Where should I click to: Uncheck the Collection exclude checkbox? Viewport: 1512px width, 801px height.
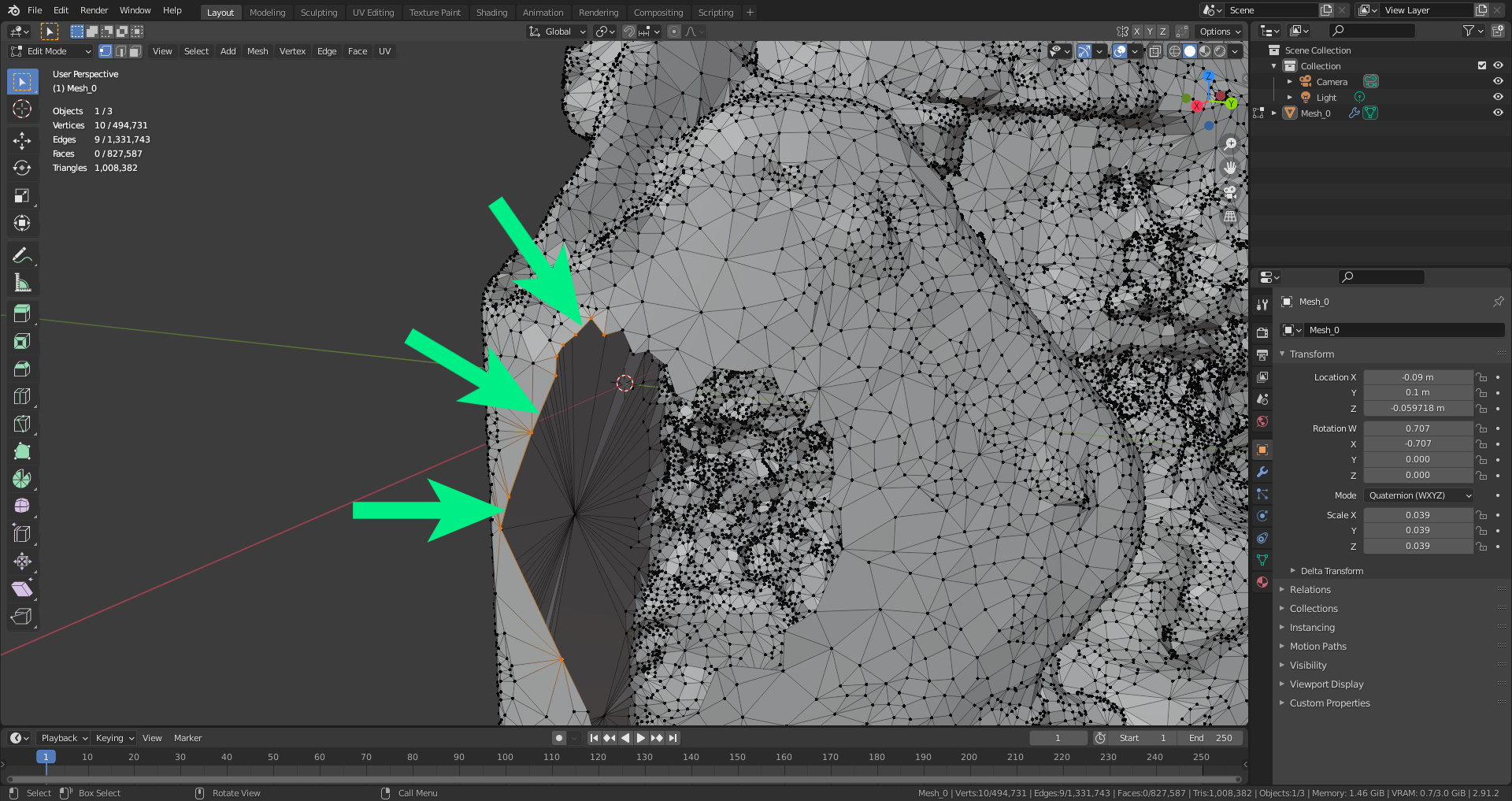click(x=1482, y=65)
